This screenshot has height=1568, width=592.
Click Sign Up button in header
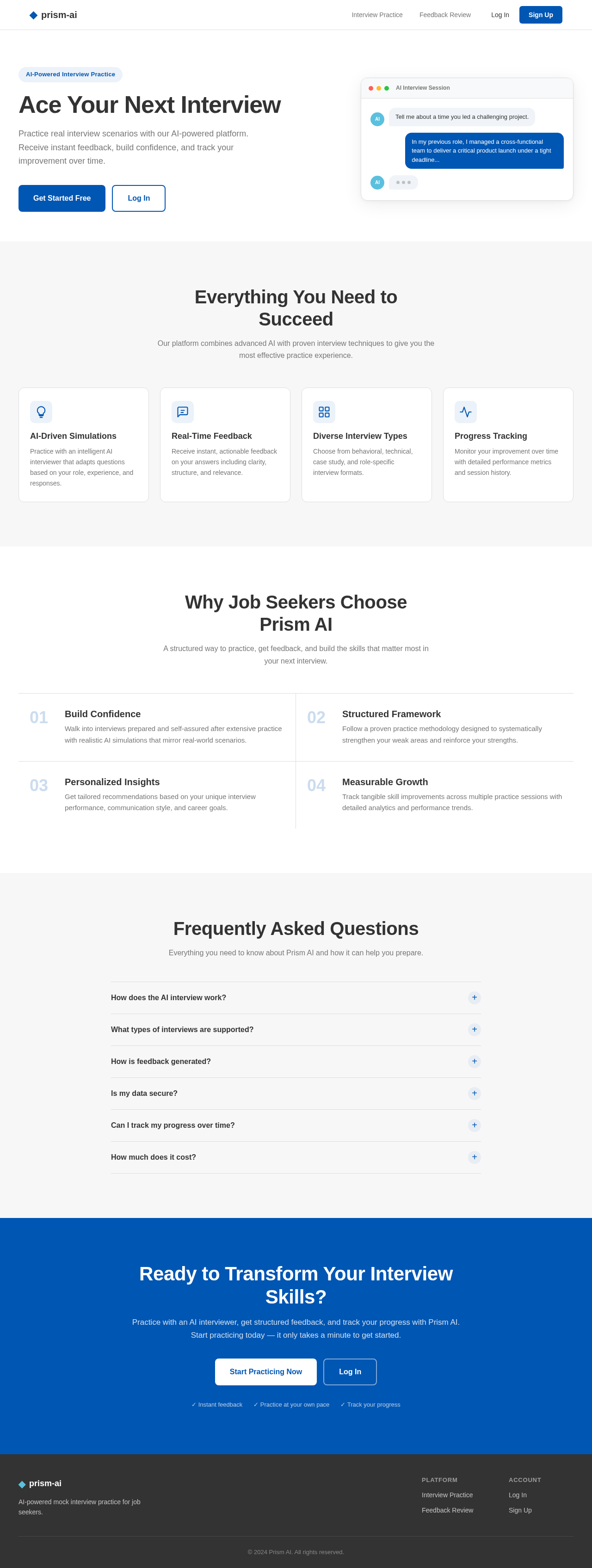(541, 15)
